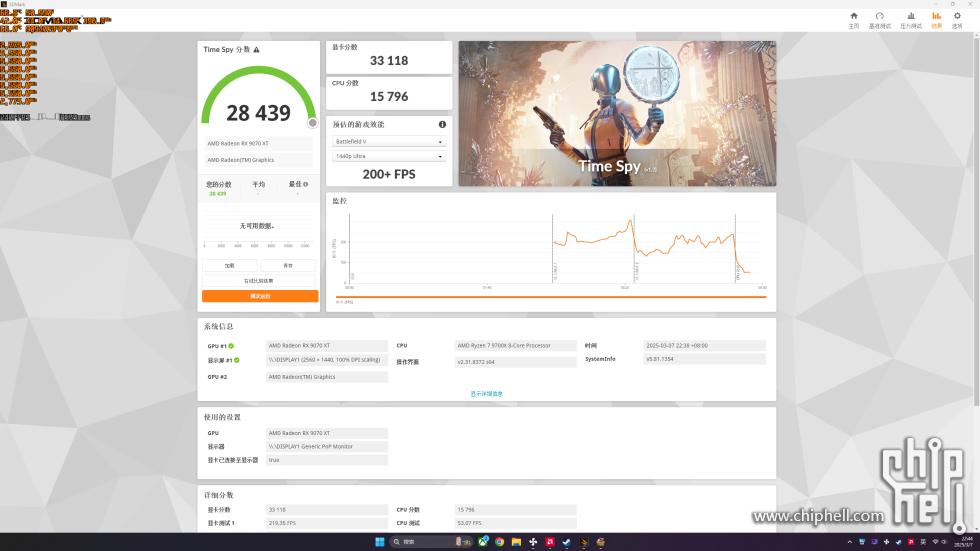Open Xbox app from taskbar
980x551 pixels.
click(x=483, y=542)
